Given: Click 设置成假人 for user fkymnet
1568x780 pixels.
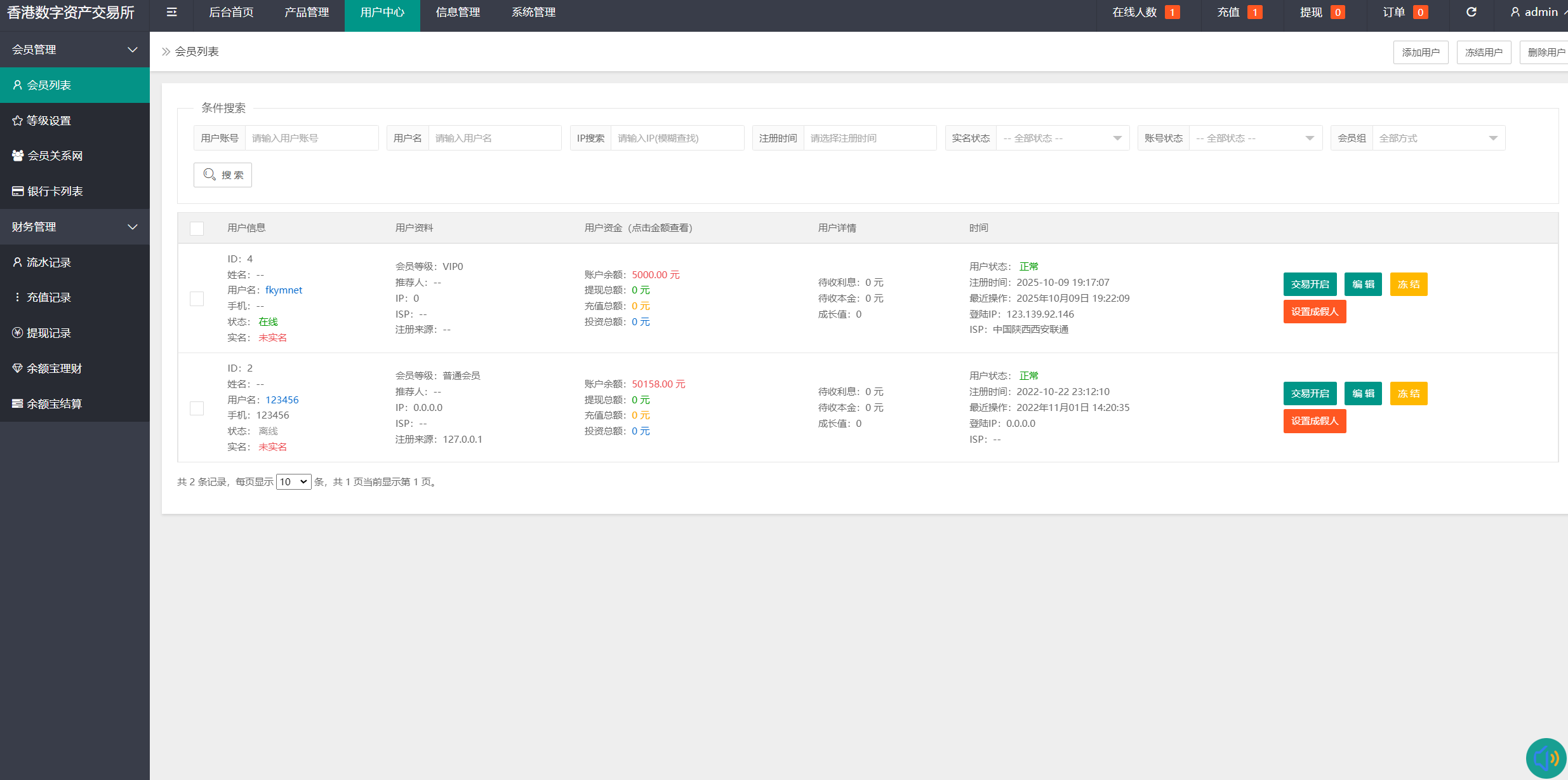Looking at the screenshot, I should 1314,312.
